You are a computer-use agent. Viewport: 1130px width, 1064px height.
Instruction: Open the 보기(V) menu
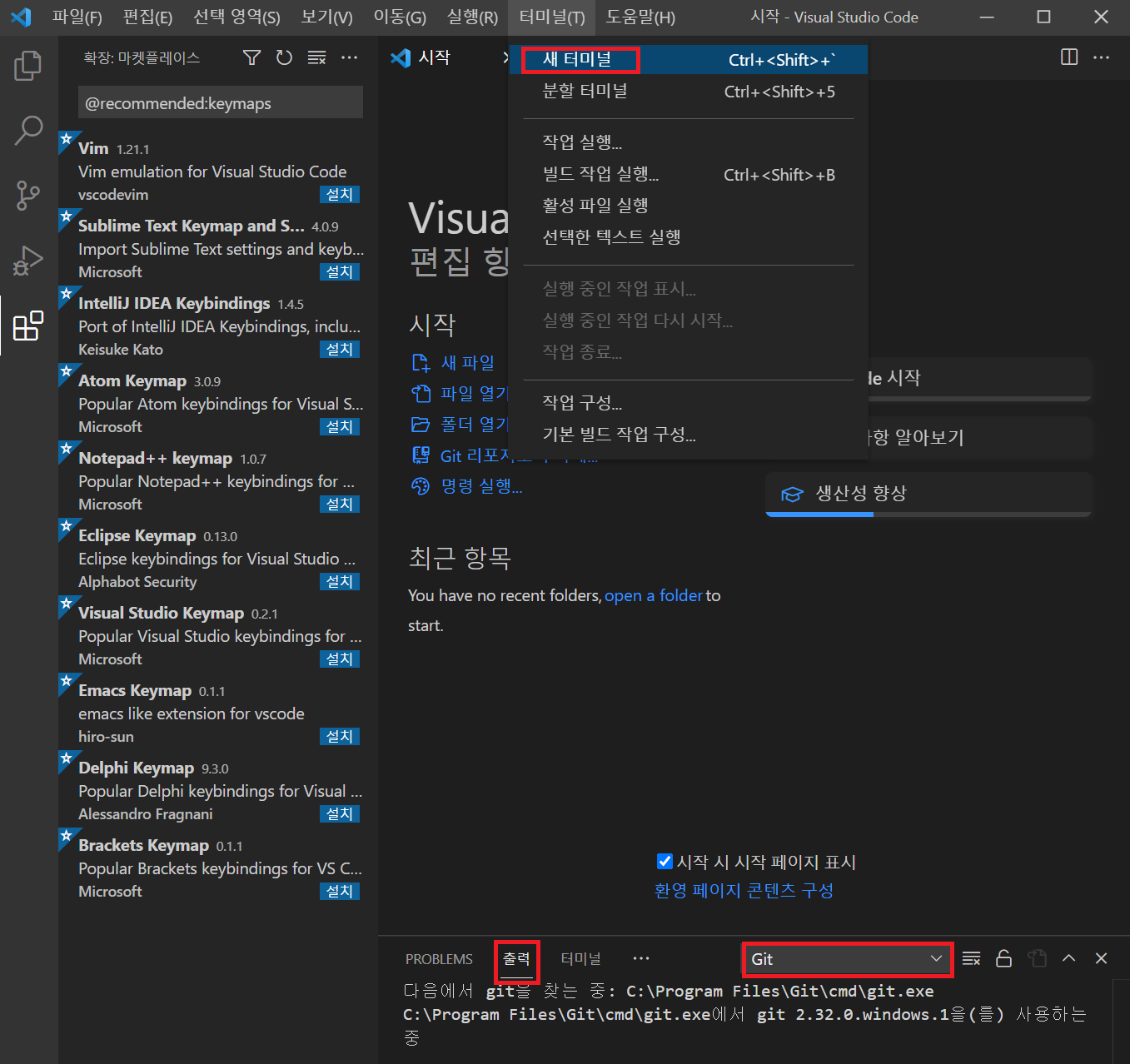point(326,17)
